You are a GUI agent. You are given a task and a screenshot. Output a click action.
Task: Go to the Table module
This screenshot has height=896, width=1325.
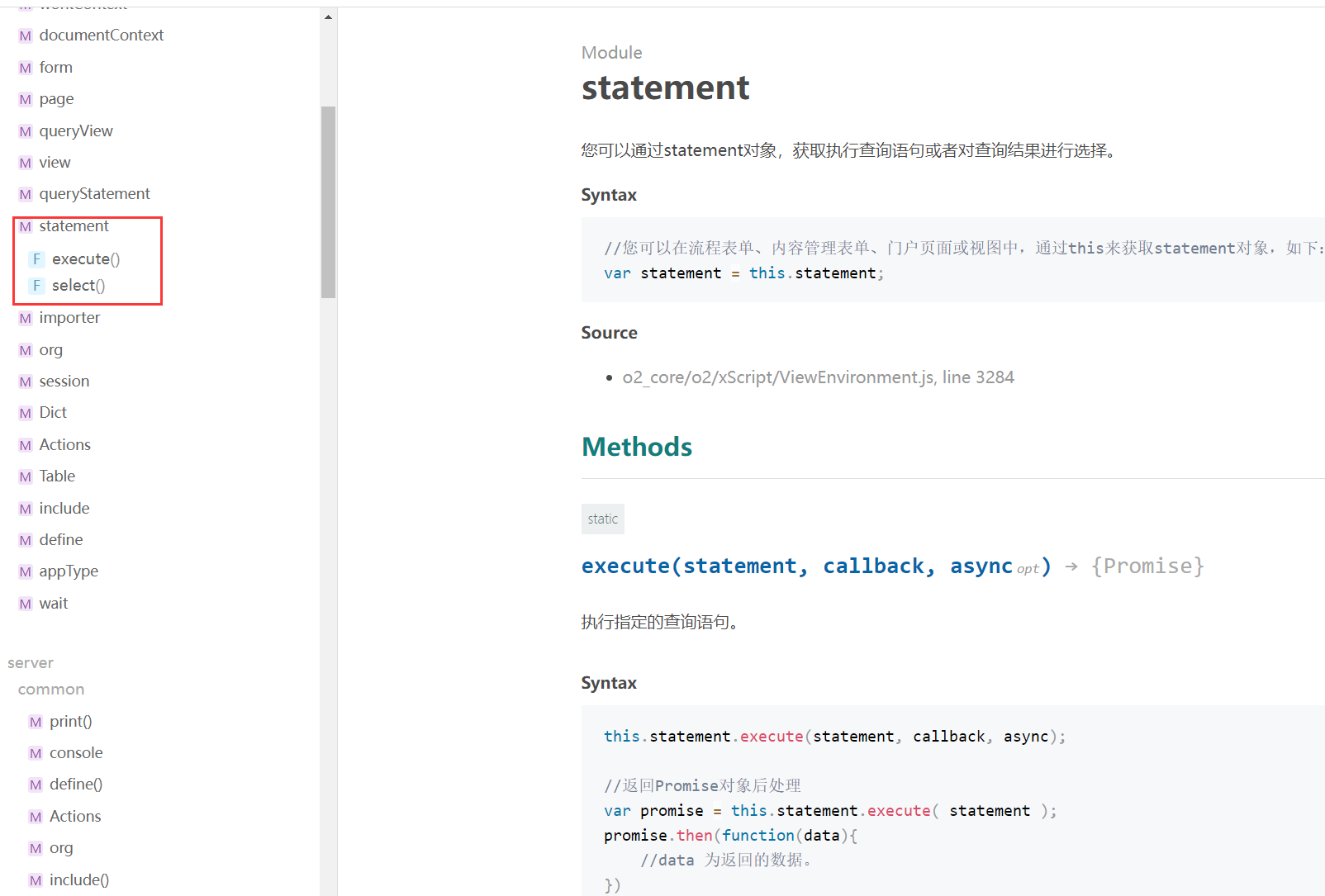pyautogui.click(x=57, y=476)
